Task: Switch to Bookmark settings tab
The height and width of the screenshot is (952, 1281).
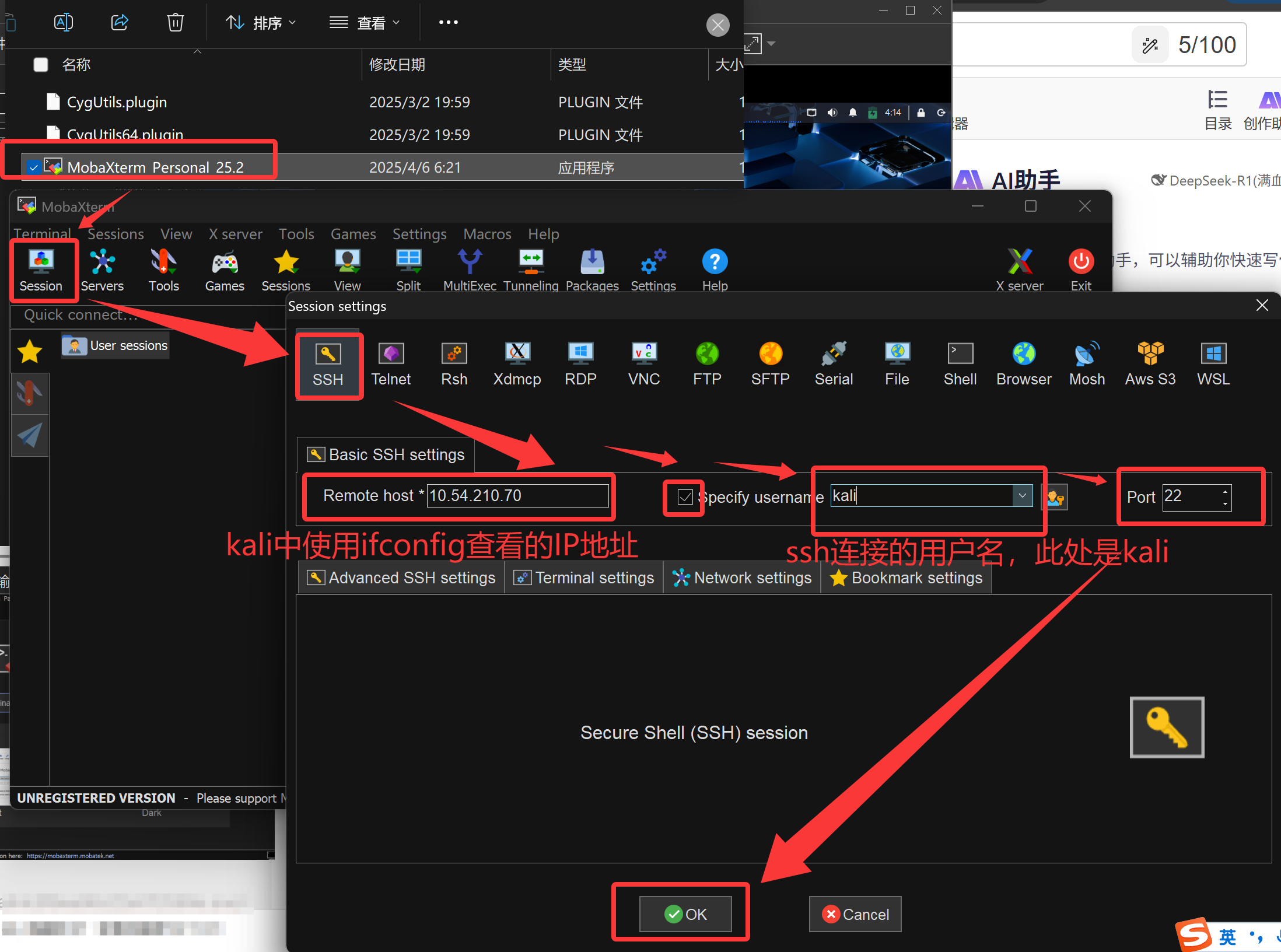Action: [x=907, y=577]
